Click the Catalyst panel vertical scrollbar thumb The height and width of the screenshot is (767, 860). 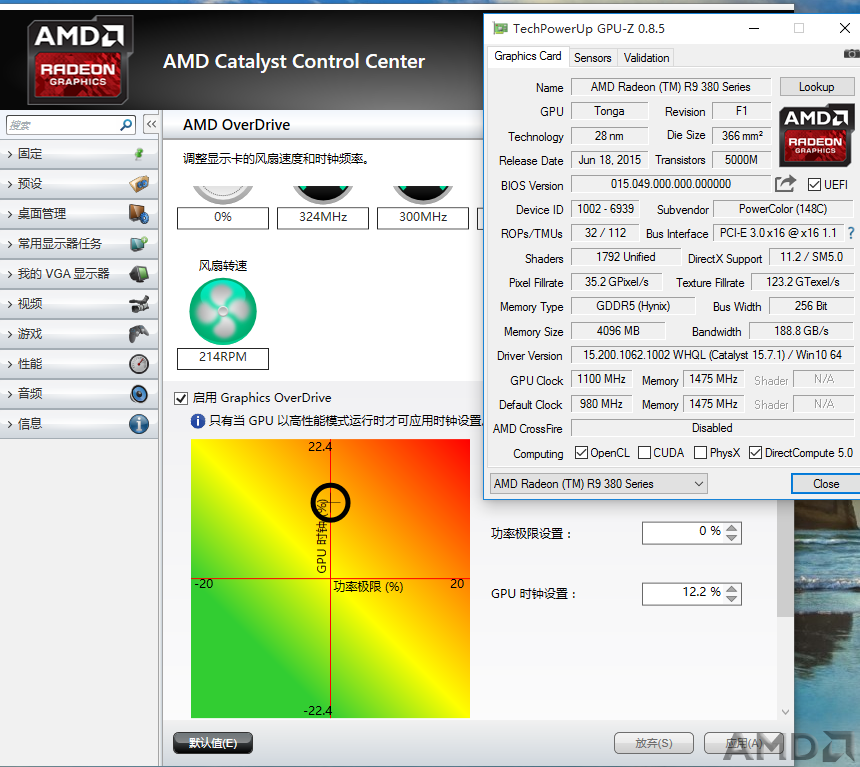point(785,557)
